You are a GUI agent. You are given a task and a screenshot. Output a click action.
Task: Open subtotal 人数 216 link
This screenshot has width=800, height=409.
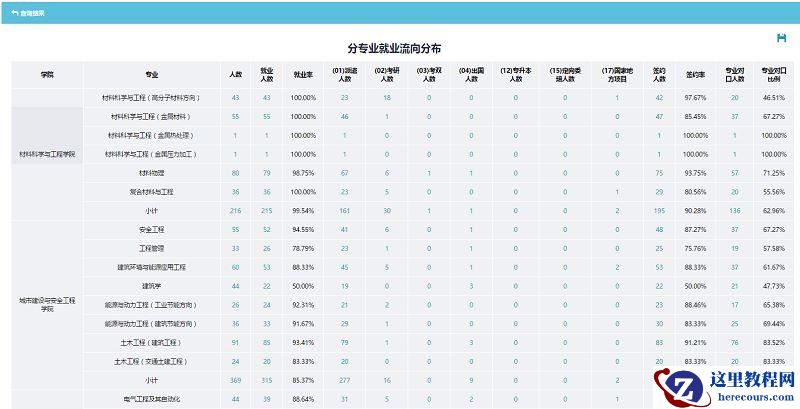point(235,211)
